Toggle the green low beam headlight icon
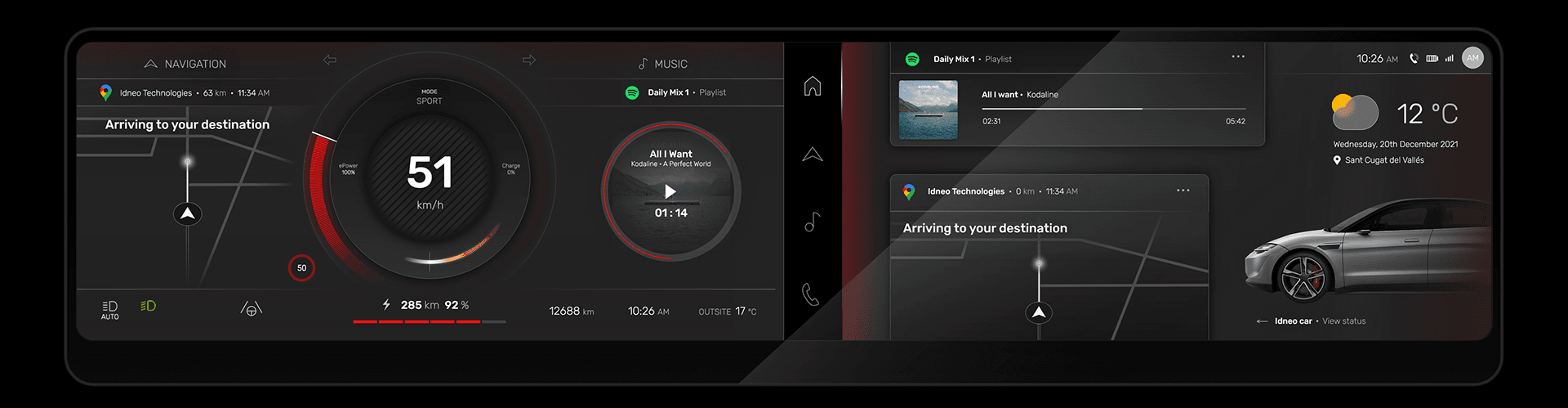Viewport: 1568px width, 408px height. pos(148,306)
